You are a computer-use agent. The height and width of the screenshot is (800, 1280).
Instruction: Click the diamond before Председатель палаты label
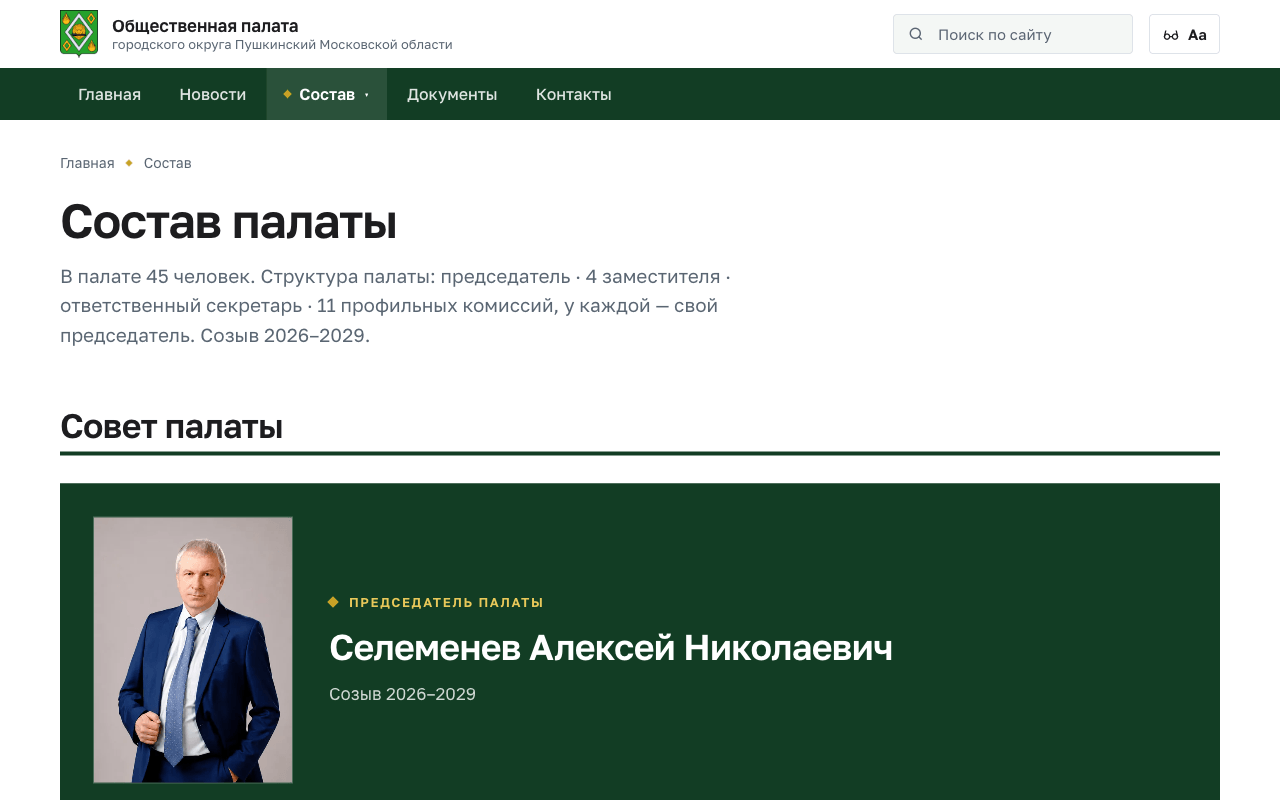(x=333, y=602)
